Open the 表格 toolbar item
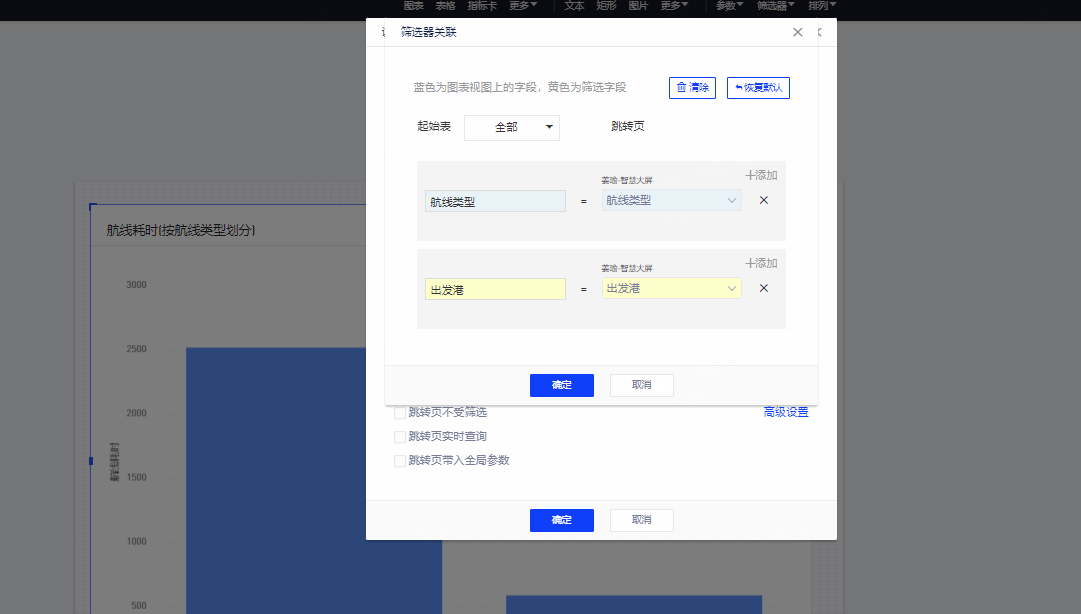This screenshot has width=1081, height=614. click(x=445, y=6)
